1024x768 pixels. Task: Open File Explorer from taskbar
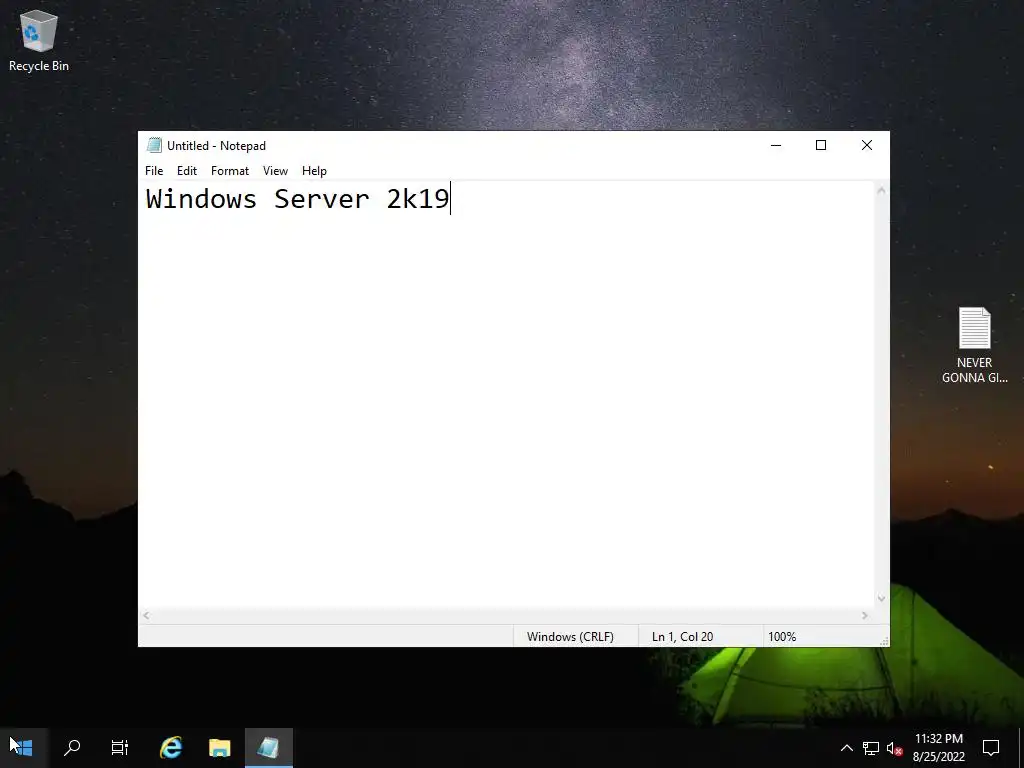pyautogui.click(x=219, y=747)
